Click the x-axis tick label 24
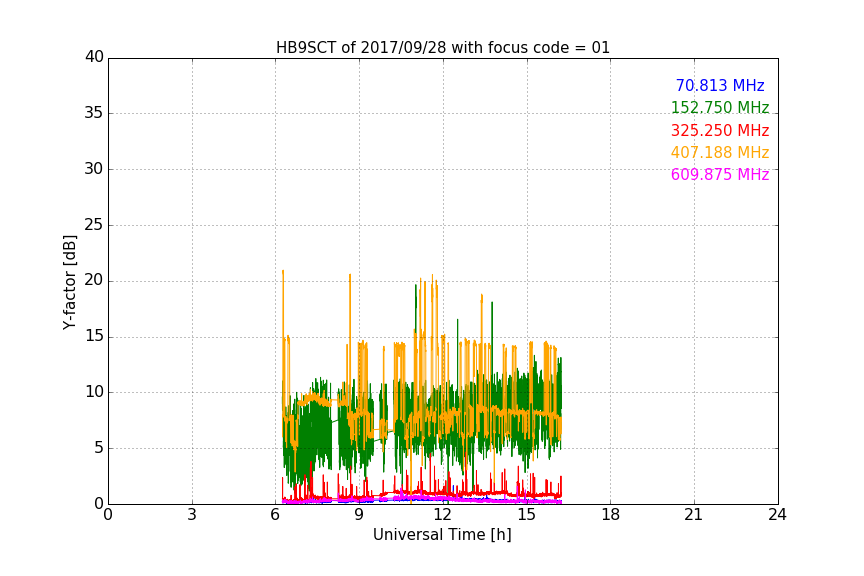The image size is (864, 576). (777, 515)
